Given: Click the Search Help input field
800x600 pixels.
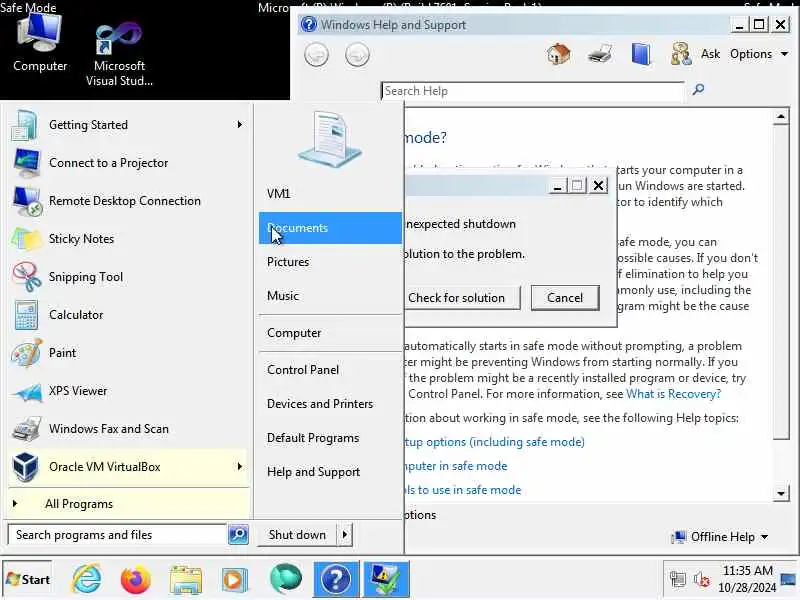Looking at the screenshot, I should coord(533,91).
